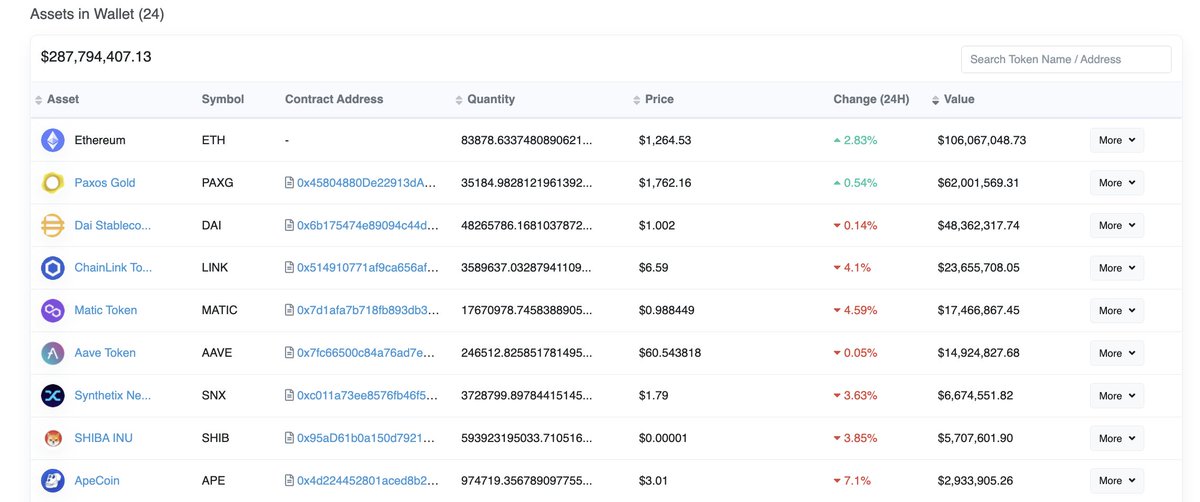Image resolution: width=1200 pixels, height=502 pixels.
Task: Click the Ethereum logo icon
Action: [53, 140]
